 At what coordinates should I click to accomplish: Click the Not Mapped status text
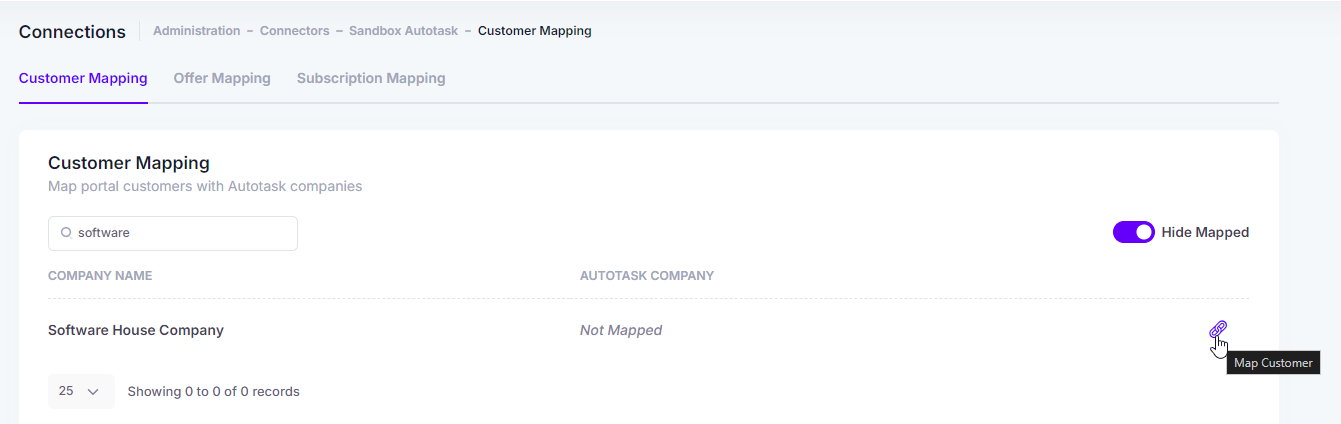(x=621, y=330)
